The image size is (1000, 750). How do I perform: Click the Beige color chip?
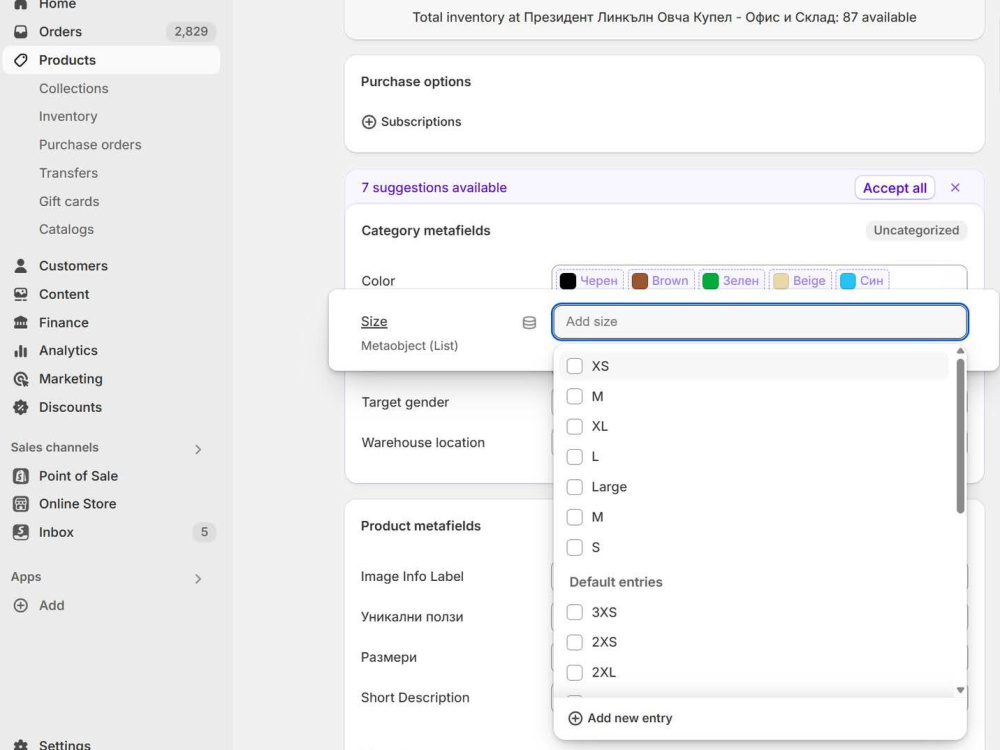point(800,281)
